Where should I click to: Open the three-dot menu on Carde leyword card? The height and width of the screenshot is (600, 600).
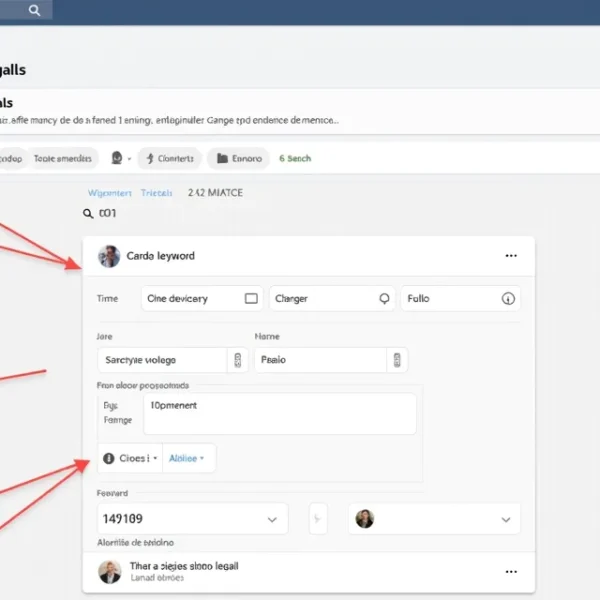click(x=511, y=256)
